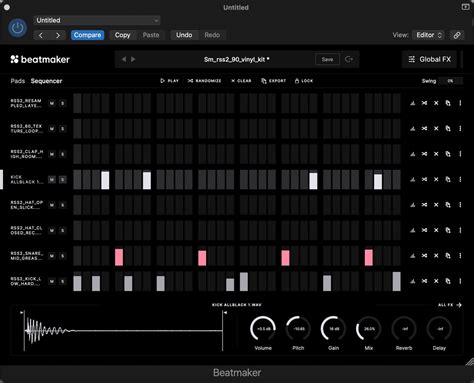474x383 pixels.
Task: Click the Copy button
Action: tap(122, 35)
